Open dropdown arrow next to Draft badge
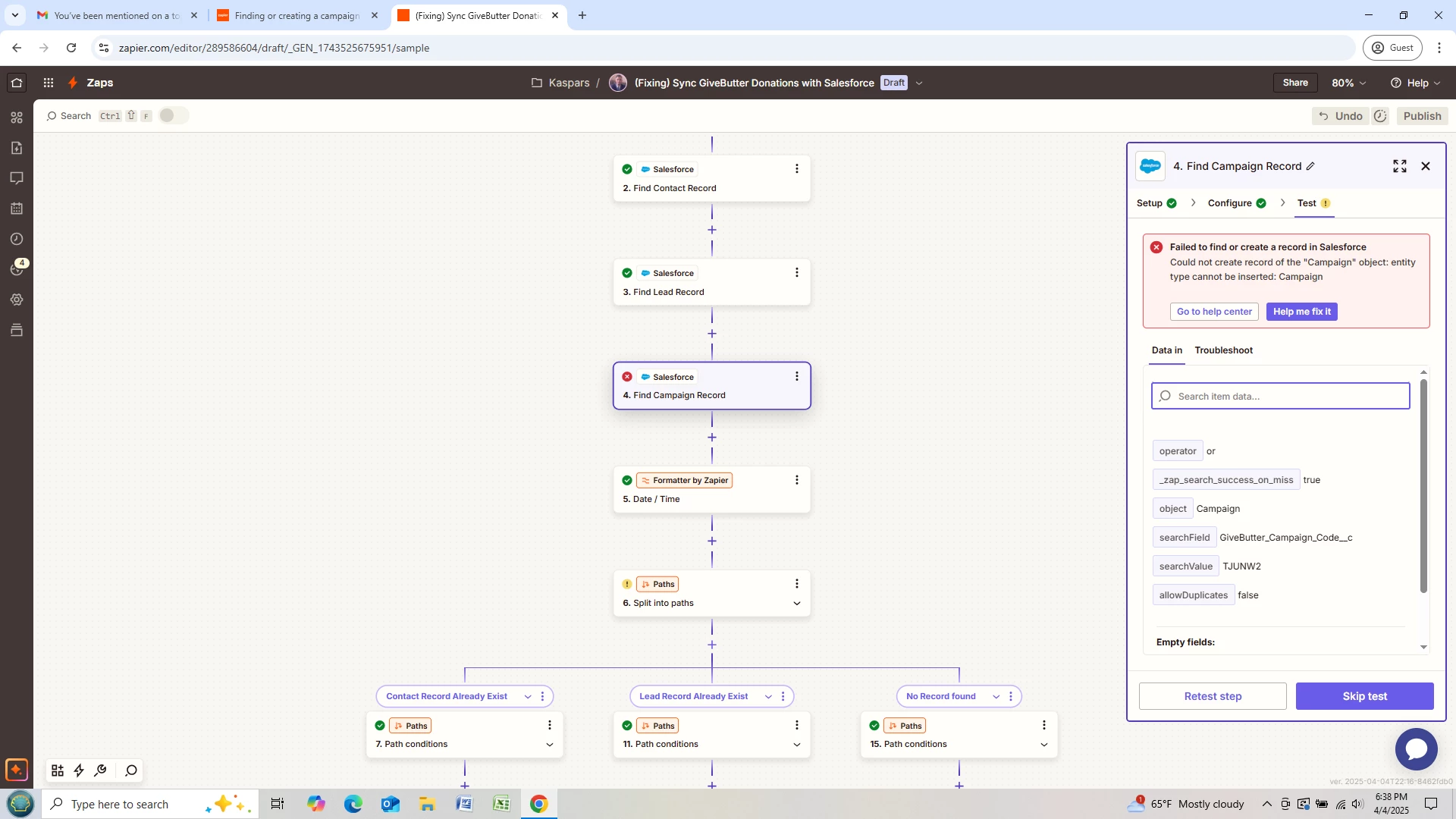The image size is (1456, 819). (x=919, y=83)
